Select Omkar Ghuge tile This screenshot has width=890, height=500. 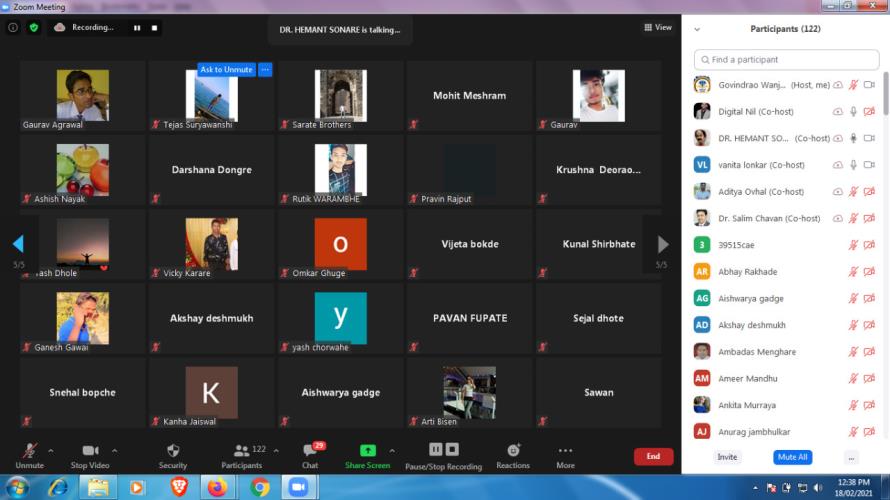click(x=340, y=244)
